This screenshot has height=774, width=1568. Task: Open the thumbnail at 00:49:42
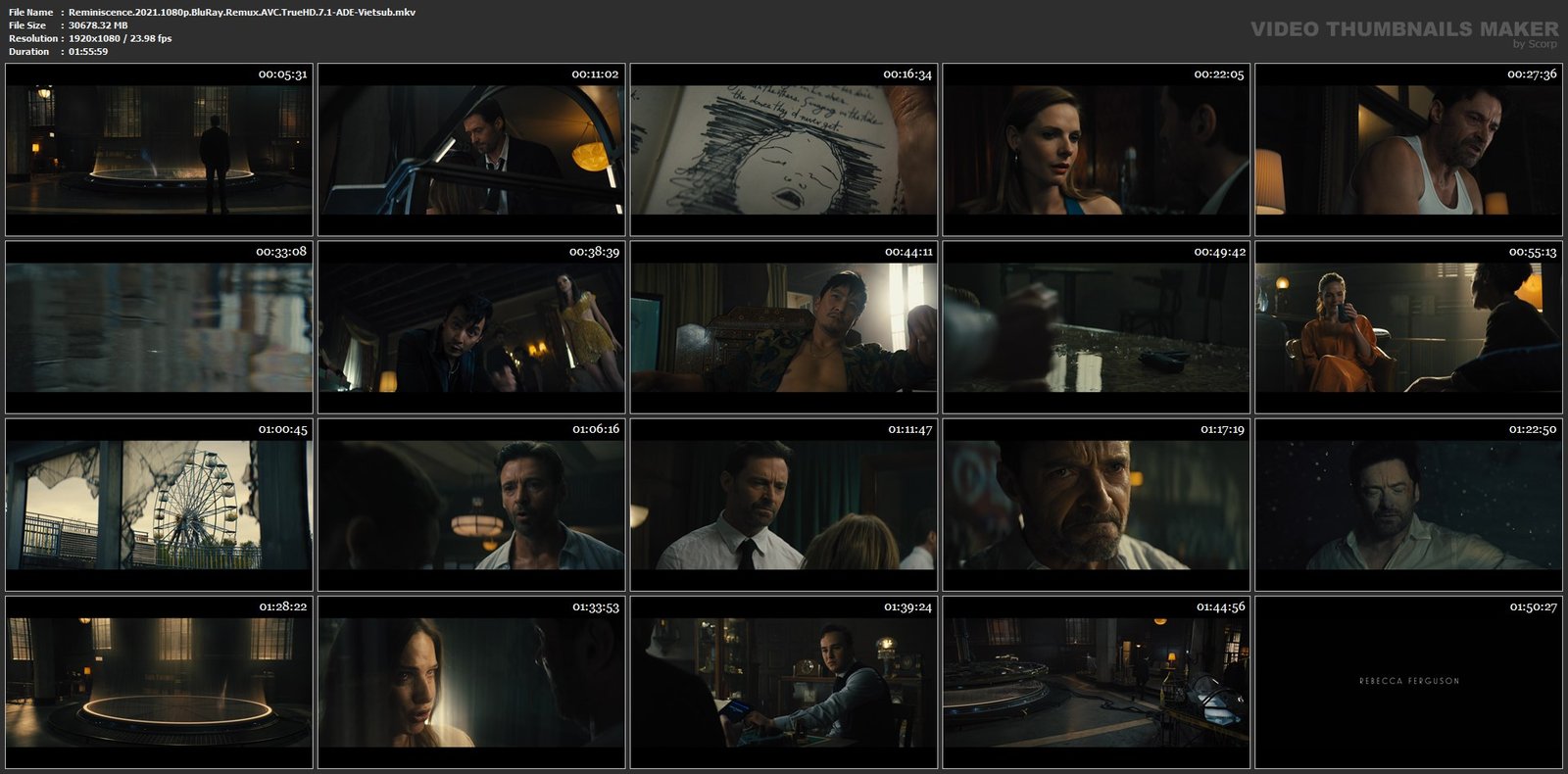(x=1097, y=327)
